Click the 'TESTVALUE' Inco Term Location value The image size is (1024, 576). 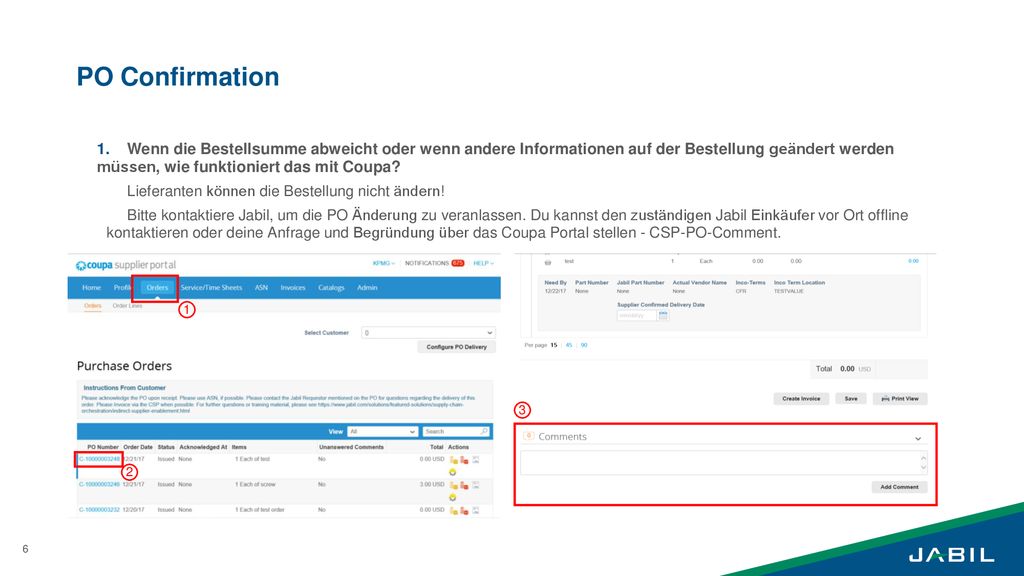point(789,291)
